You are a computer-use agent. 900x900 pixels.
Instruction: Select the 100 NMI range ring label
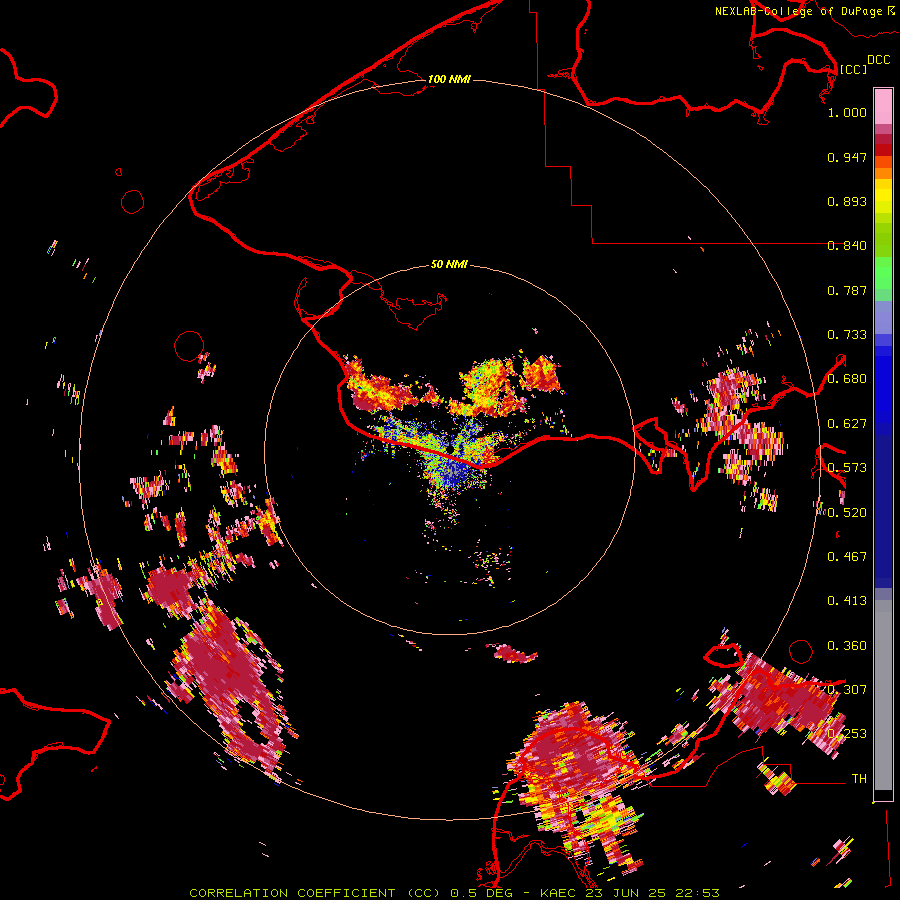pyautogui.click(x=449, y=79)
